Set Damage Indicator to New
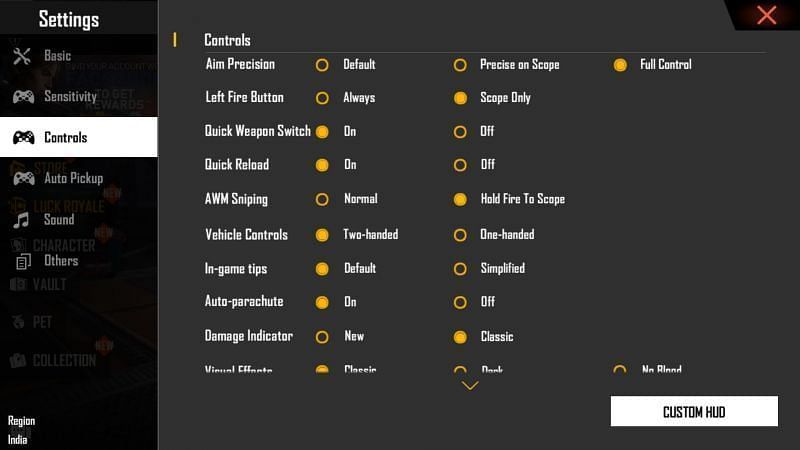The height and width of the screenshot is (450, 800). [322, 337]
